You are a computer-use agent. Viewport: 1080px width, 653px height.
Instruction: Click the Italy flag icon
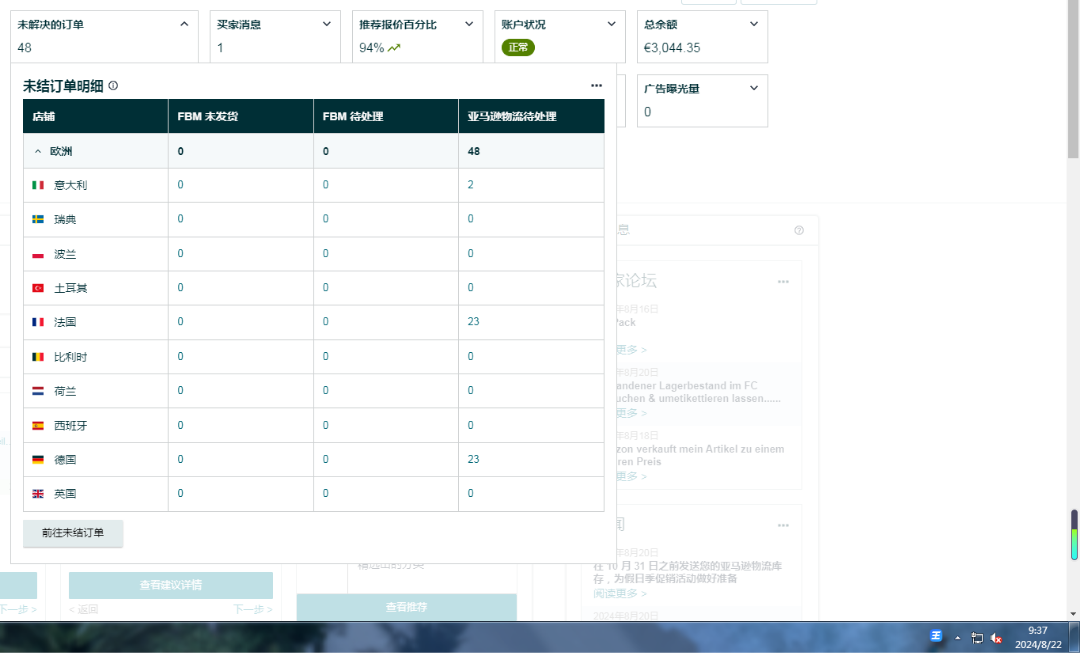coord(38,185)
